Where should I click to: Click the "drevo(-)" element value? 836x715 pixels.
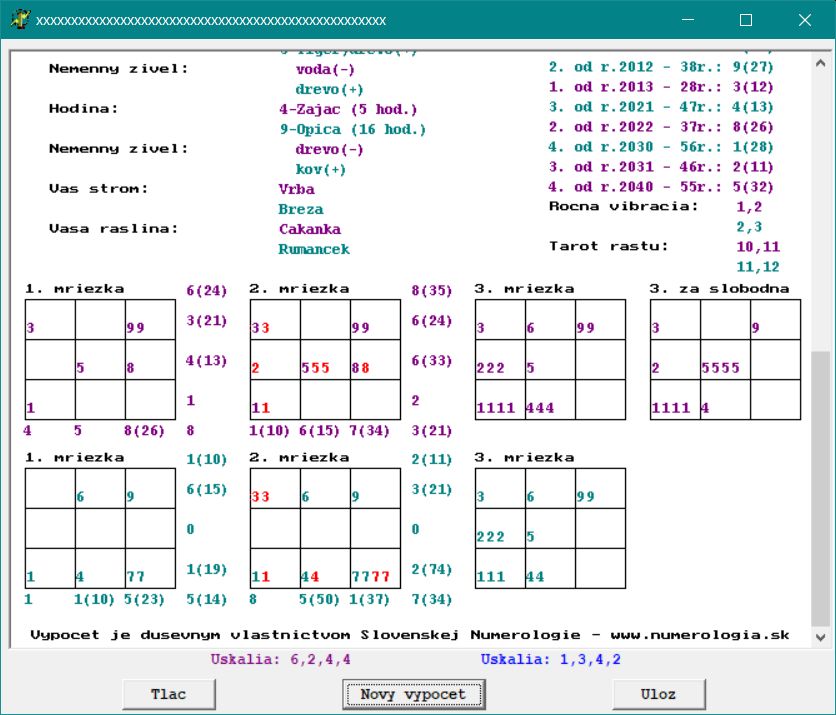[329, 149]
